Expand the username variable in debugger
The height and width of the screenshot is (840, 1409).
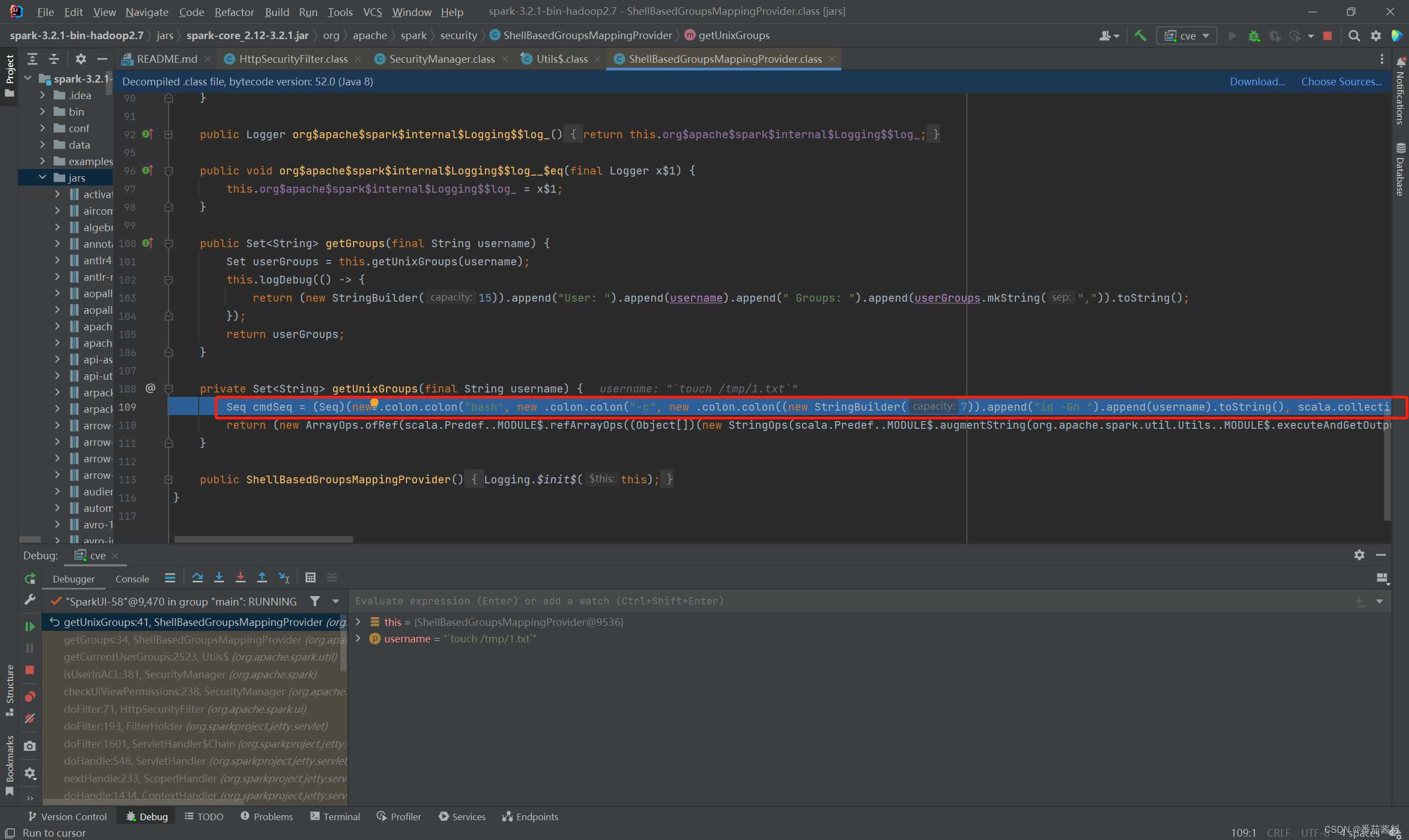tap(358, 639)
